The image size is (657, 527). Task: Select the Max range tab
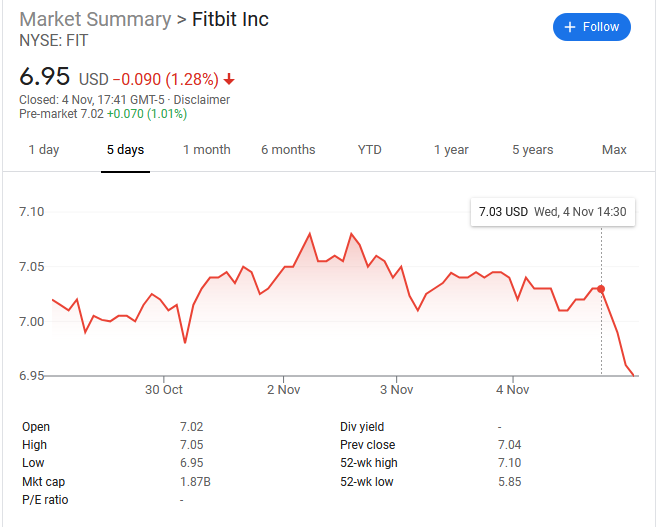pos(614,150)
